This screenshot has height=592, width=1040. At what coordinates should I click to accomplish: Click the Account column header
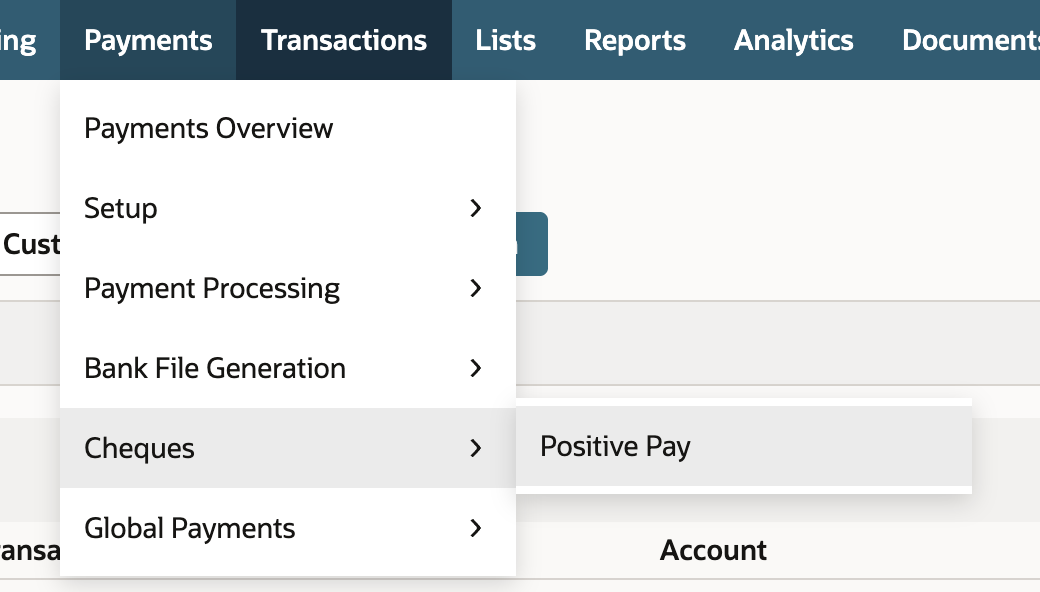coord(713,550)
